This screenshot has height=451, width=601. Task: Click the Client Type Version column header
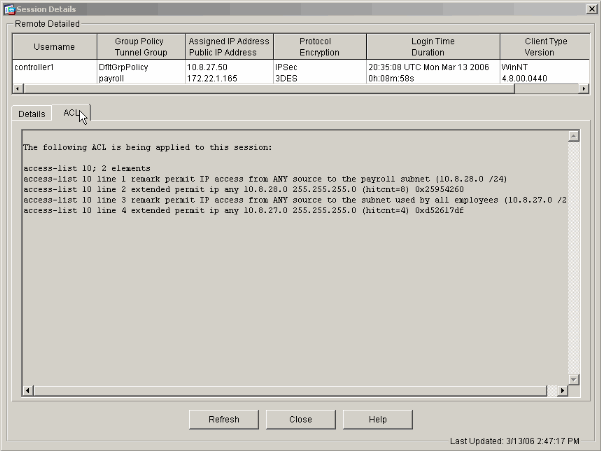pyautogui.click(x=545, y=47)
